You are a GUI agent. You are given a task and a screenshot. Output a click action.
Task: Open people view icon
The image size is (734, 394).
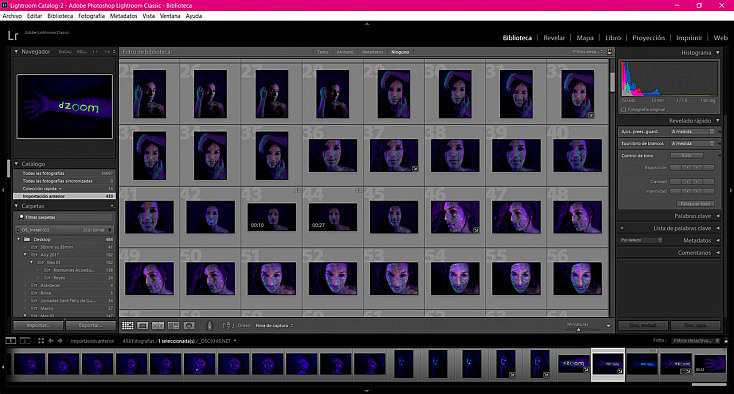point(189,326)
